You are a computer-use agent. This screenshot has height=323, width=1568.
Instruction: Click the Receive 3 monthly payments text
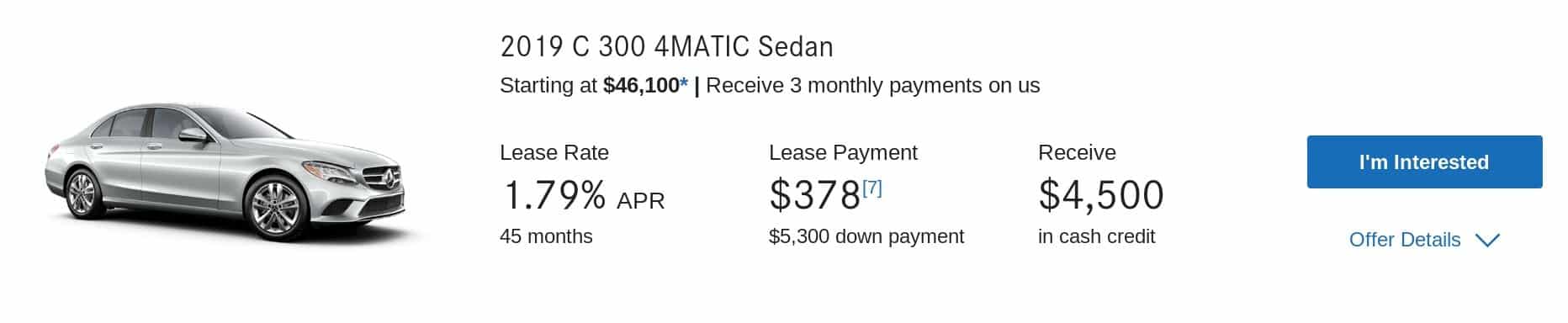(872, 86)
